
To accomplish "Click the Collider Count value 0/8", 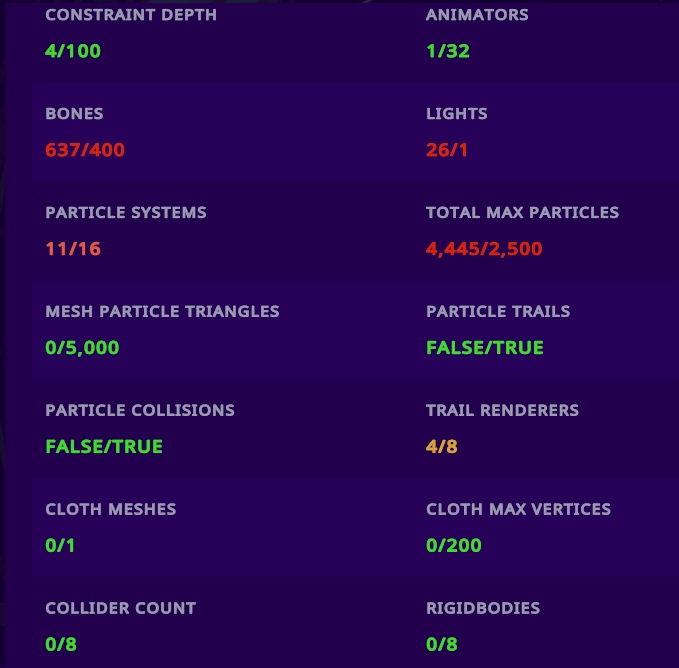I will coord(61,645).
